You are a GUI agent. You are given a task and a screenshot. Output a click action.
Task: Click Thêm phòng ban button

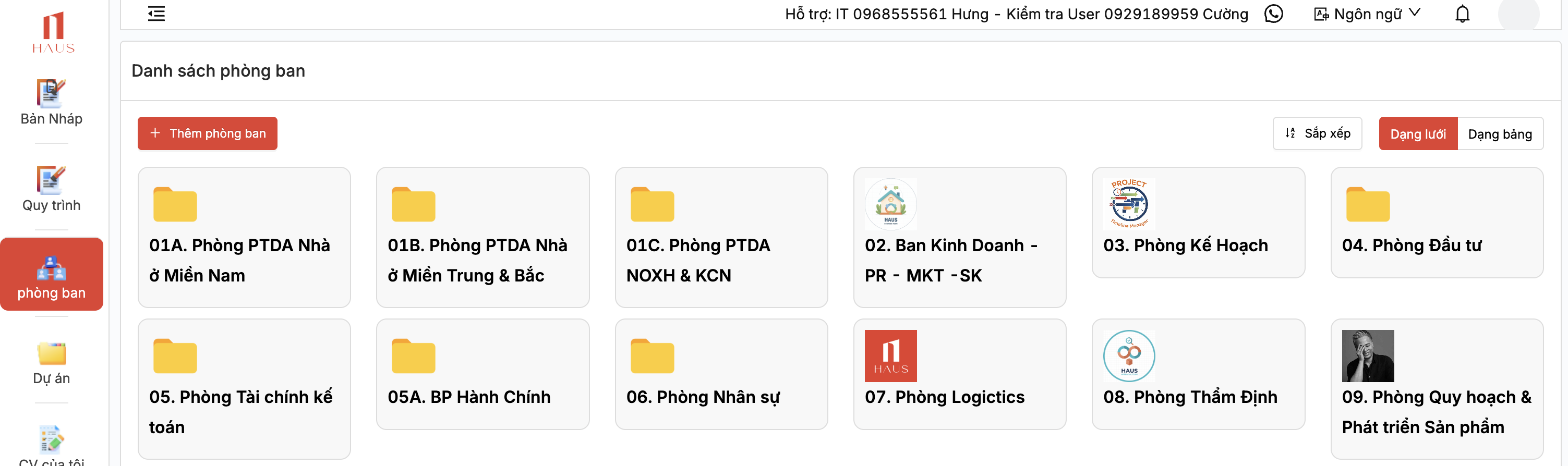(x=208, y=133)
